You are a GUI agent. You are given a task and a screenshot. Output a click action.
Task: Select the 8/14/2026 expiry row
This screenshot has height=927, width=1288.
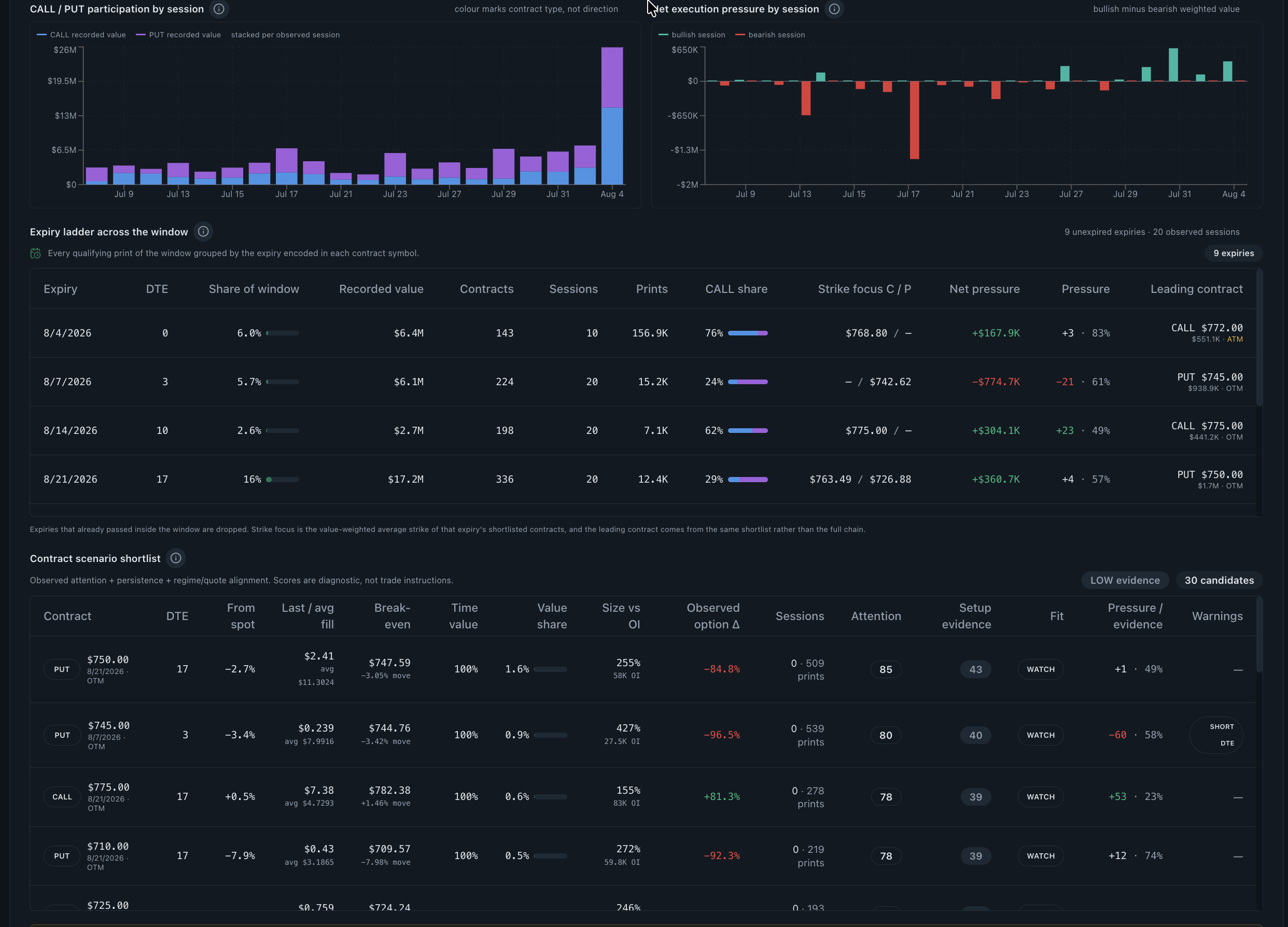pos(643,431)
